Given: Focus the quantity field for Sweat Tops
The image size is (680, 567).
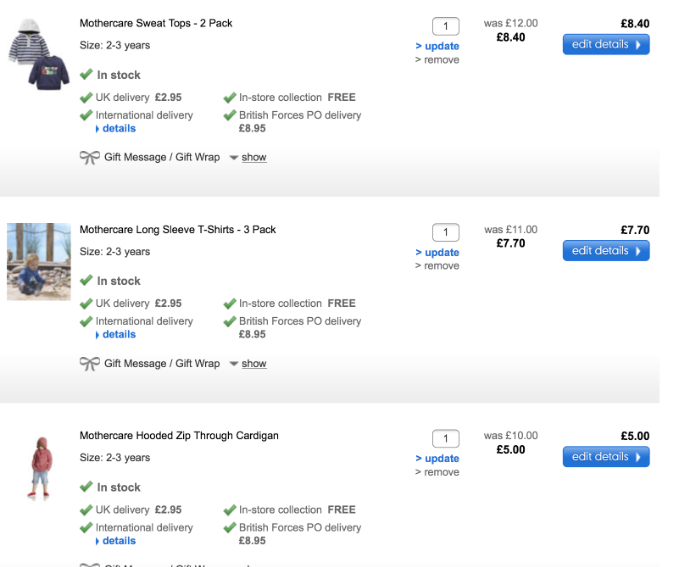Looking at the screenshot, I should 445,26.
